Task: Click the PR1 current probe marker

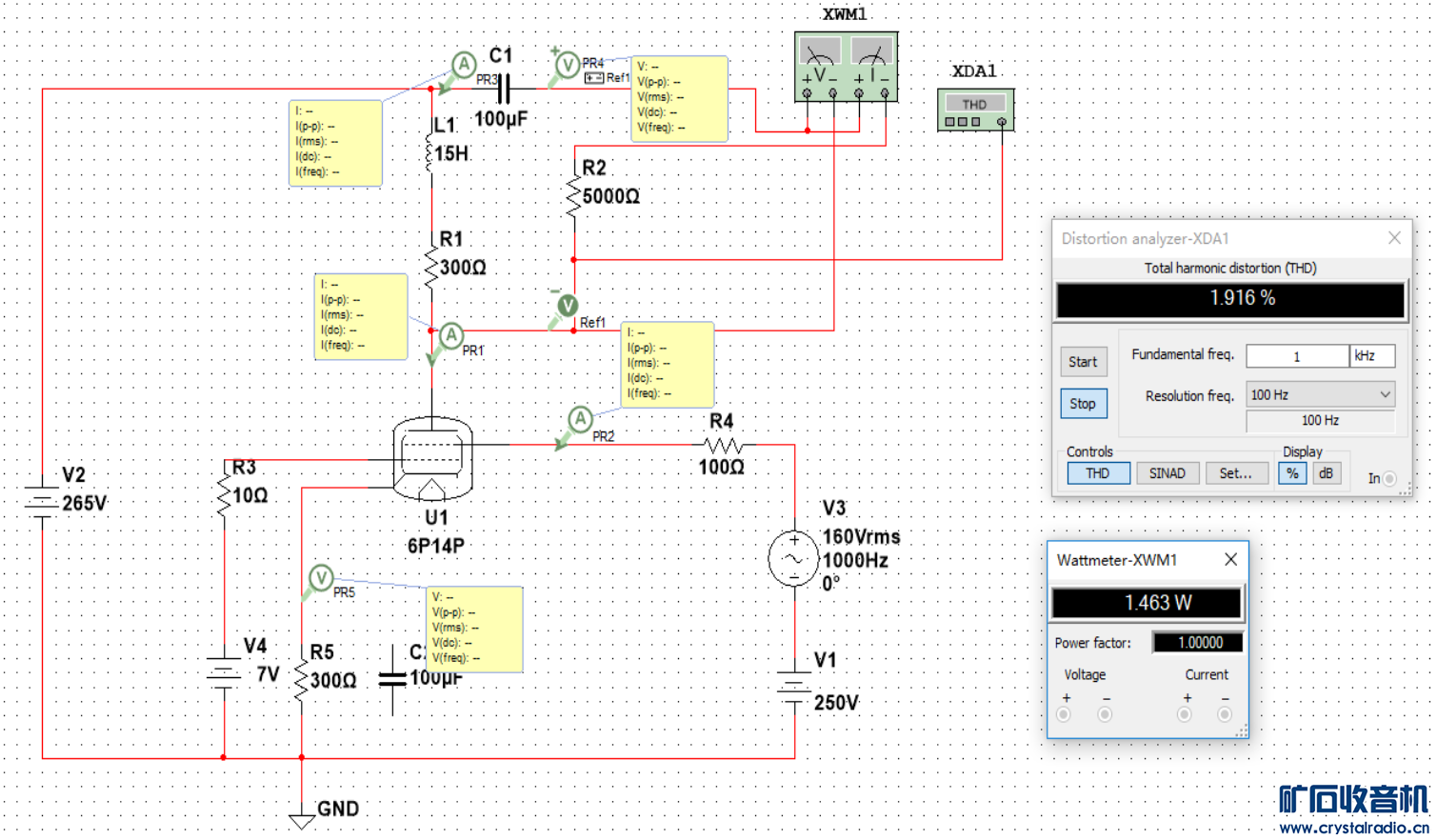Action: point(451,335)
